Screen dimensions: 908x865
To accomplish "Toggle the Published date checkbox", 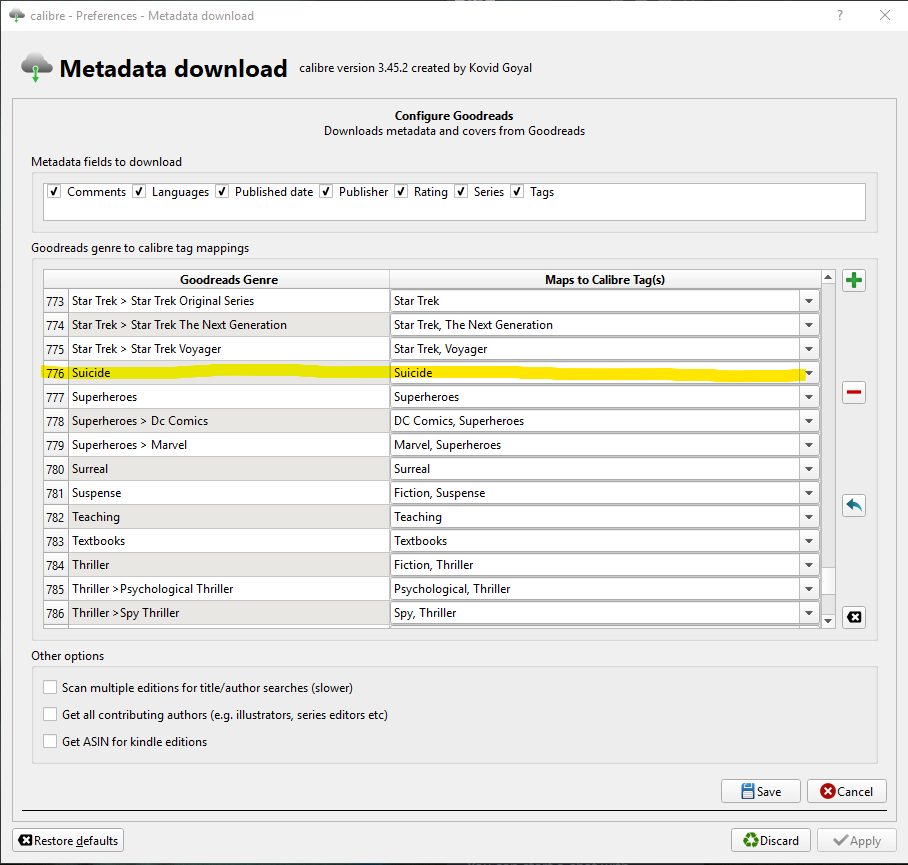I will [x=222, y=192].
